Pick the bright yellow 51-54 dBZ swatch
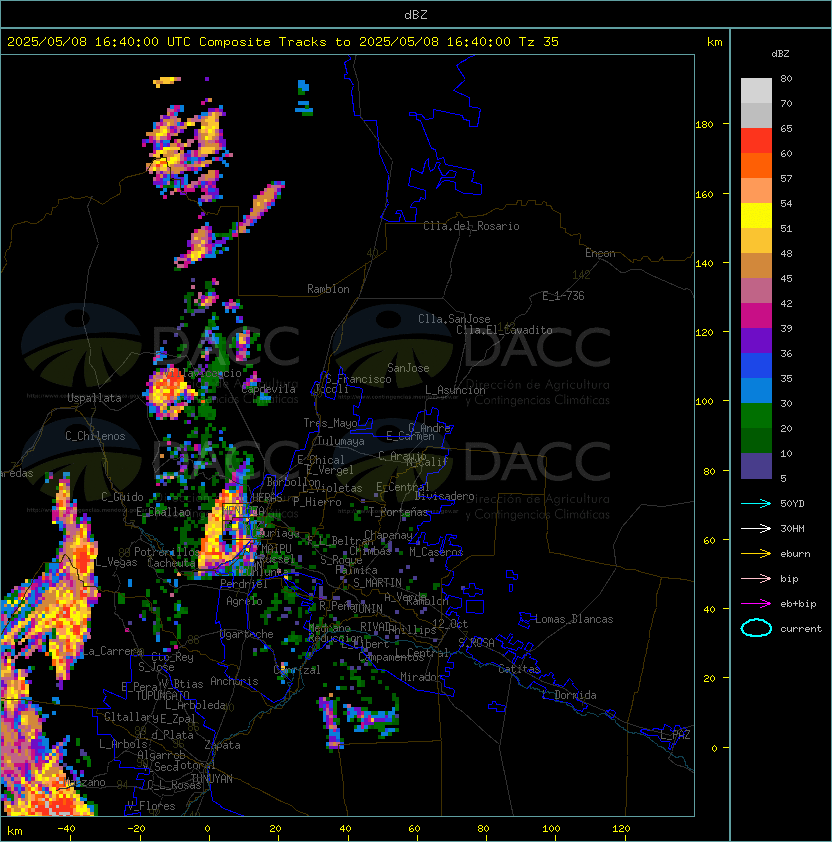Screen dimensions: 832x842 pyautogui.click(x=756, y=215)
